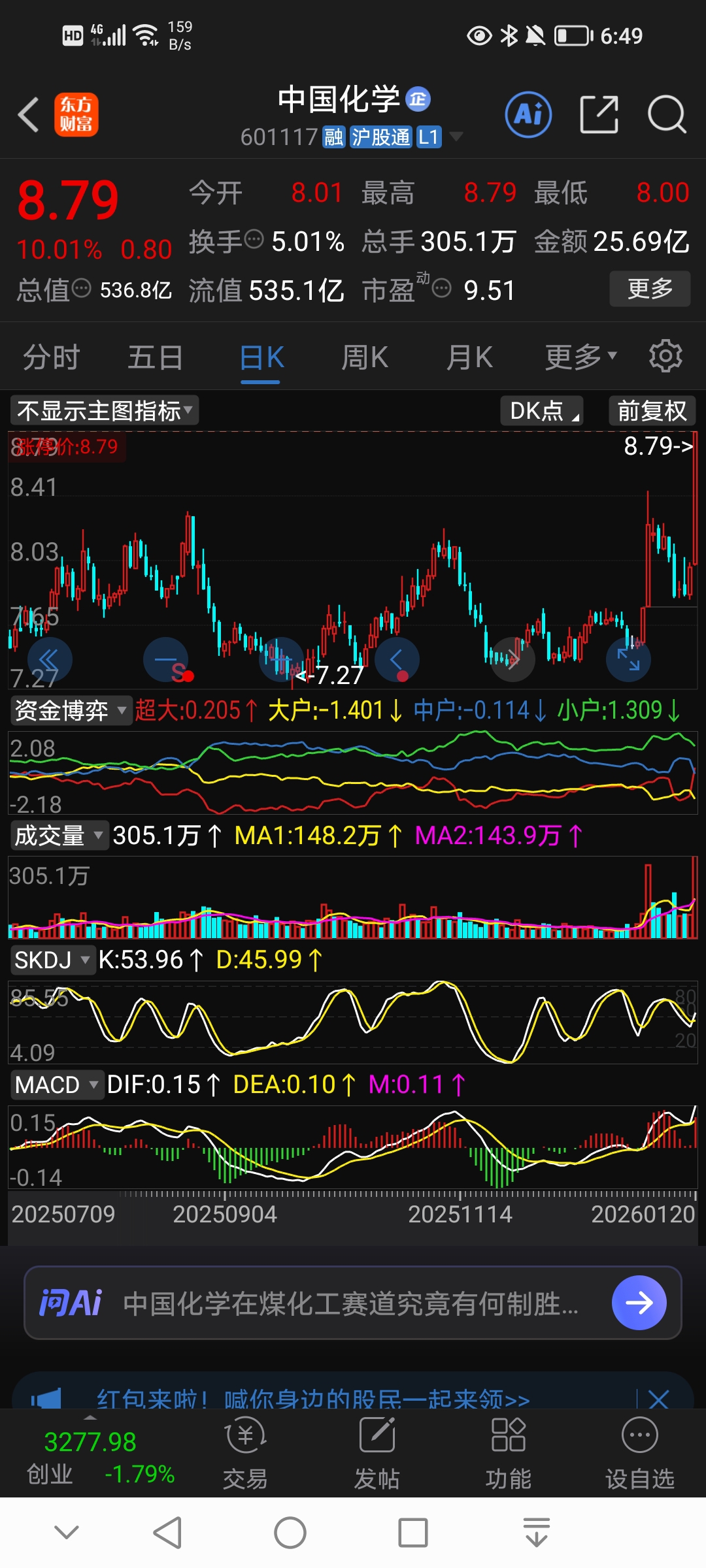Screen dimensions: 706x1568
Task: Tap the 问Ai question input field
Action: click(x=353, y=1303)
